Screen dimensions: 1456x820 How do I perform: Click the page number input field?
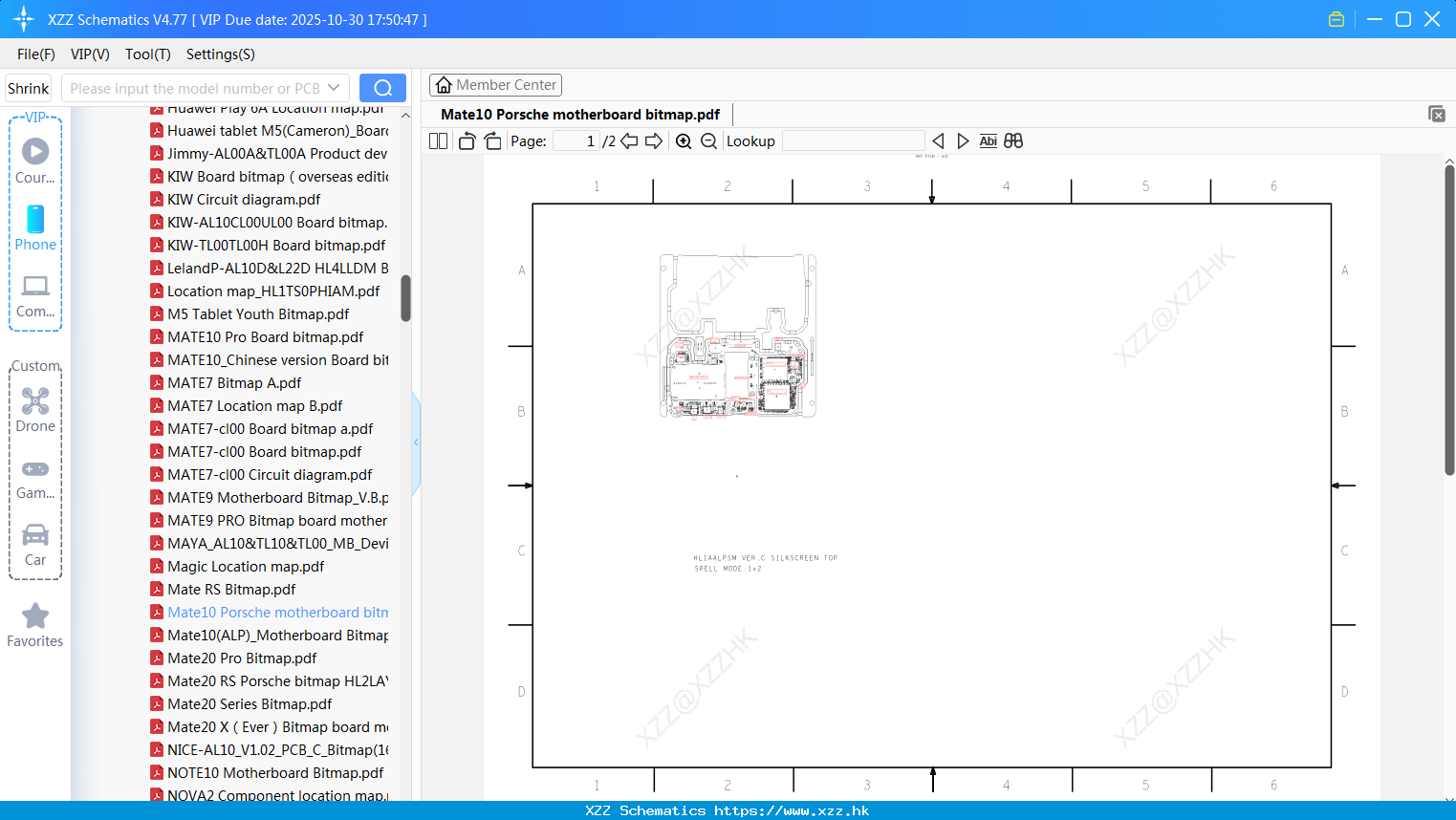point(576,141)
